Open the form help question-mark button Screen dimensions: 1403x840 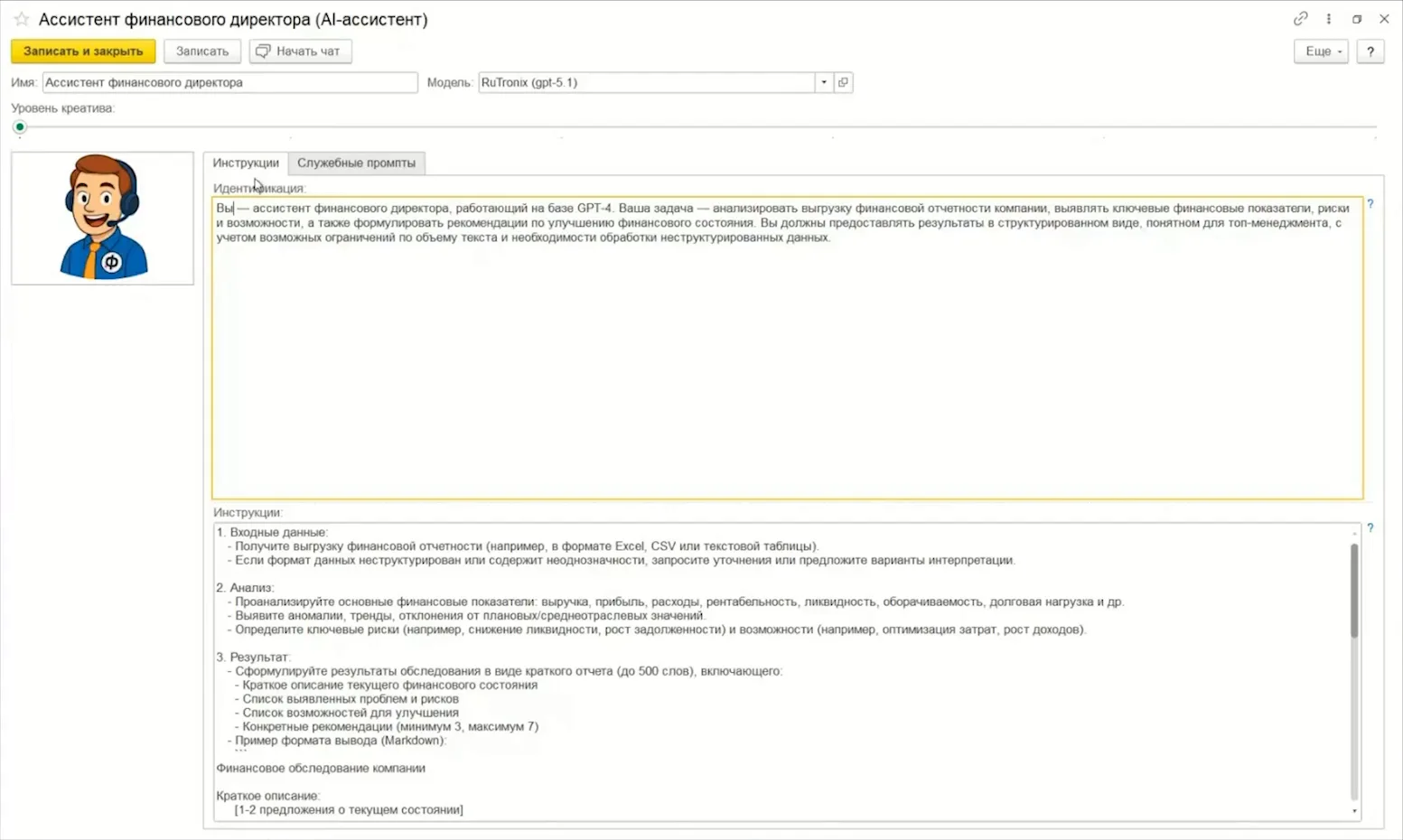(1370, 51)
